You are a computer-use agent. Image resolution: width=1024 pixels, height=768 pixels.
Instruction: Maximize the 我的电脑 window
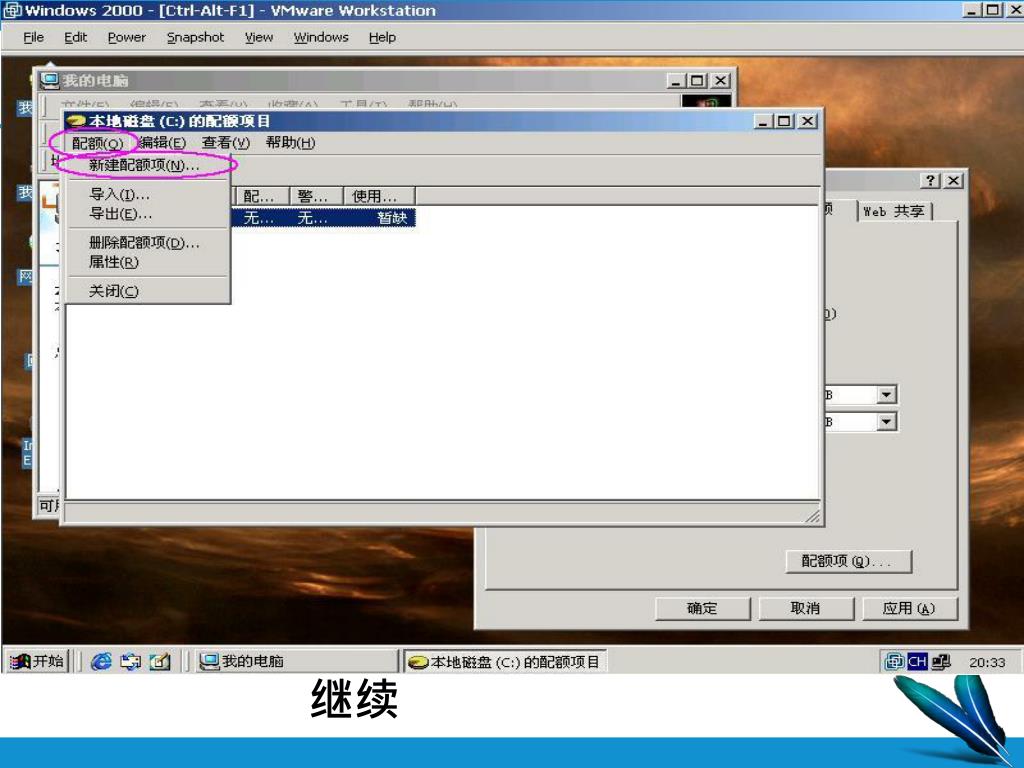coord(697,80)
